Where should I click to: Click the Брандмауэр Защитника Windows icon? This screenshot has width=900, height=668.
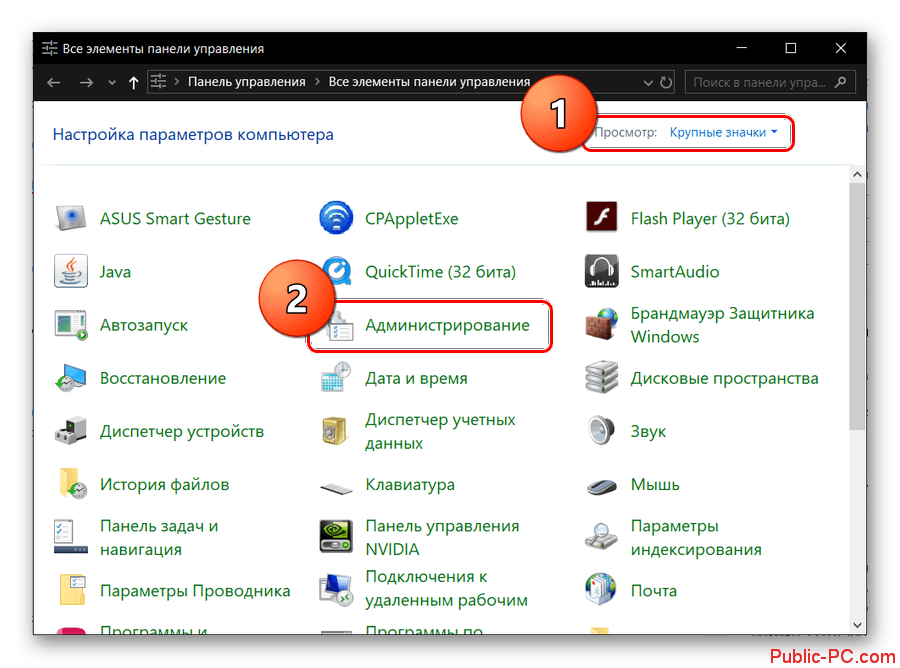601,325
